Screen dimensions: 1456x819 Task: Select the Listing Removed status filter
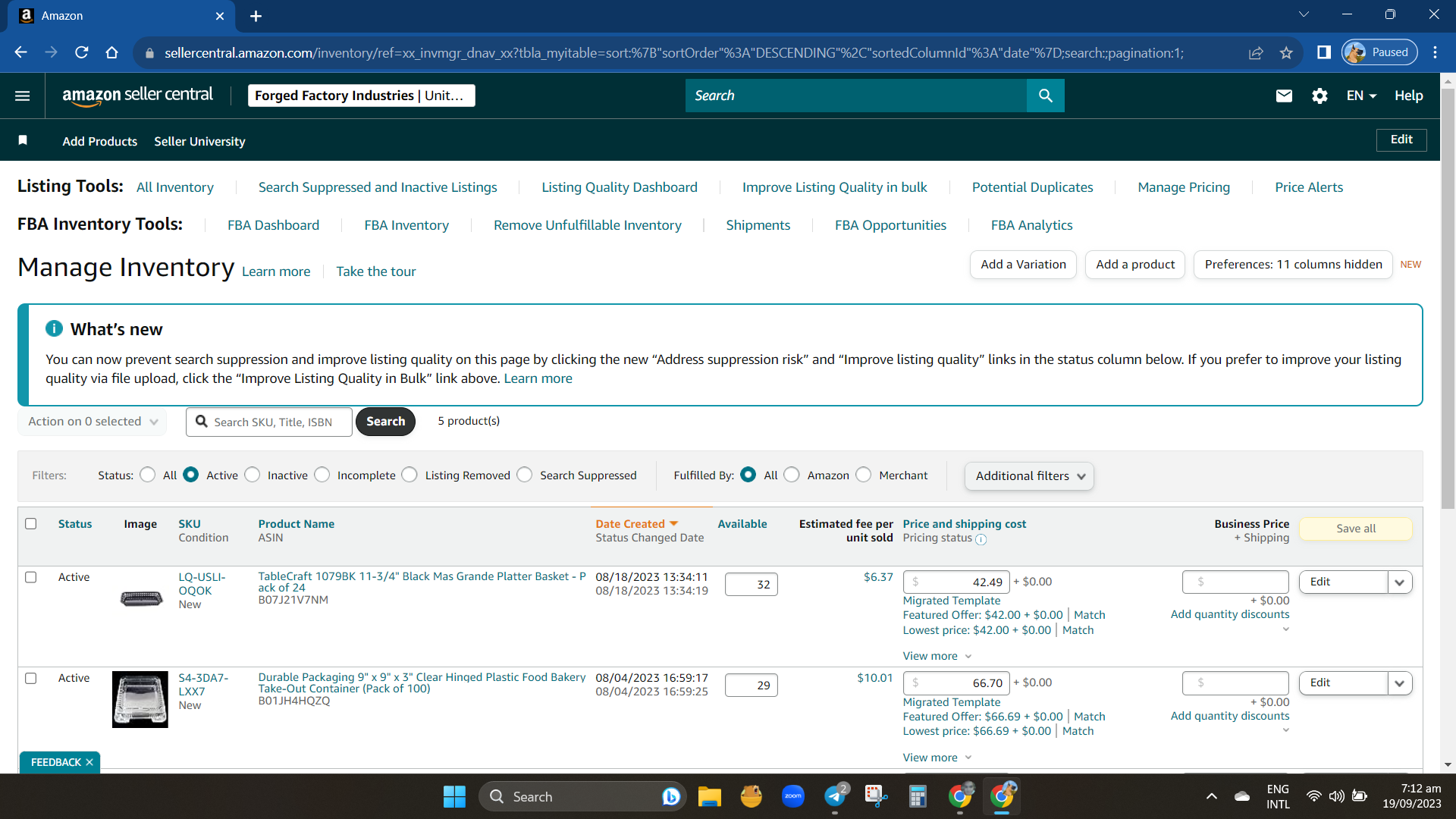[409, 475]
